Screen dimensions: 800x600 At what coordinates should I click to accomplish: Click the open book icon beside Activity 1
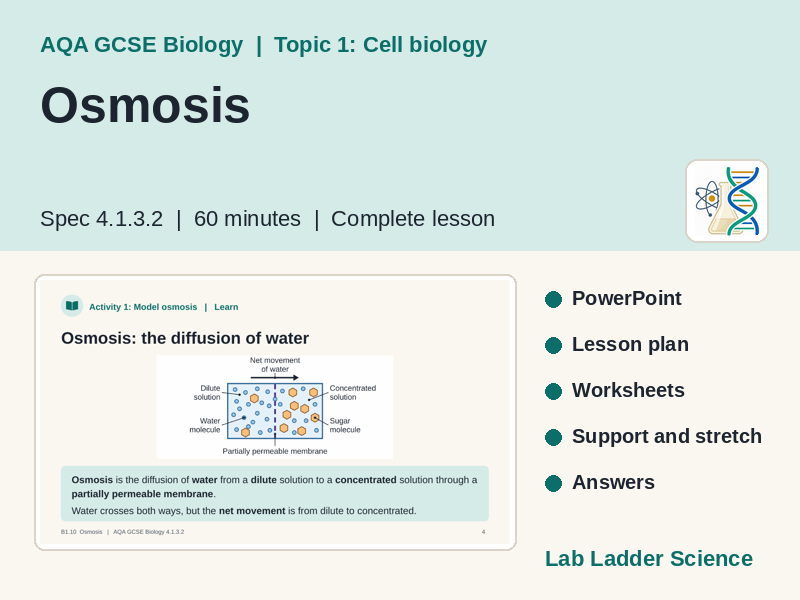(72, 306)
